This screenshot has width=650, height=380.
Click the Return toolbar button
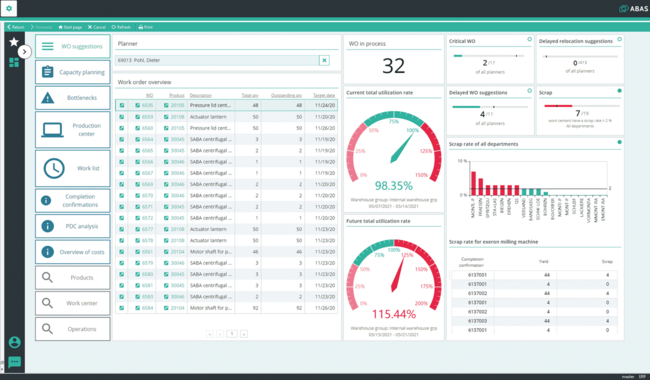pyautogui.click(x=16, y=27)
